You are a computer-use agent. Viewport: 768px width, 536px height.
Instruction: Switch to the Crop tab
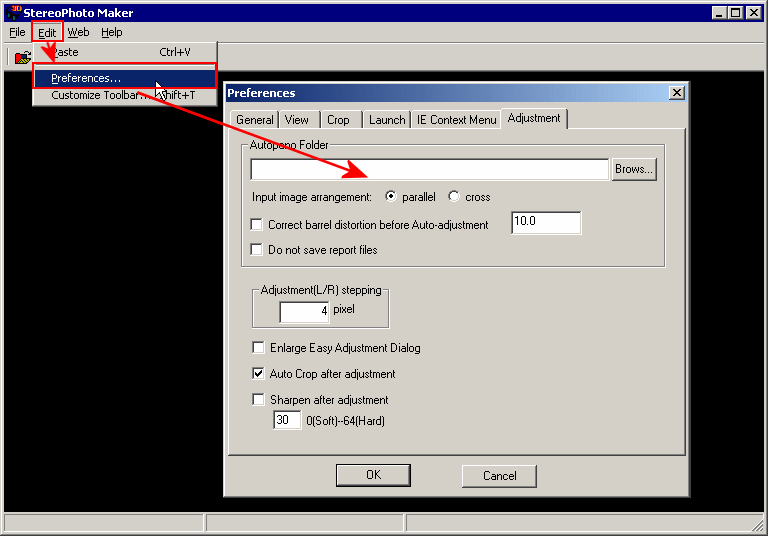point(338,120)
